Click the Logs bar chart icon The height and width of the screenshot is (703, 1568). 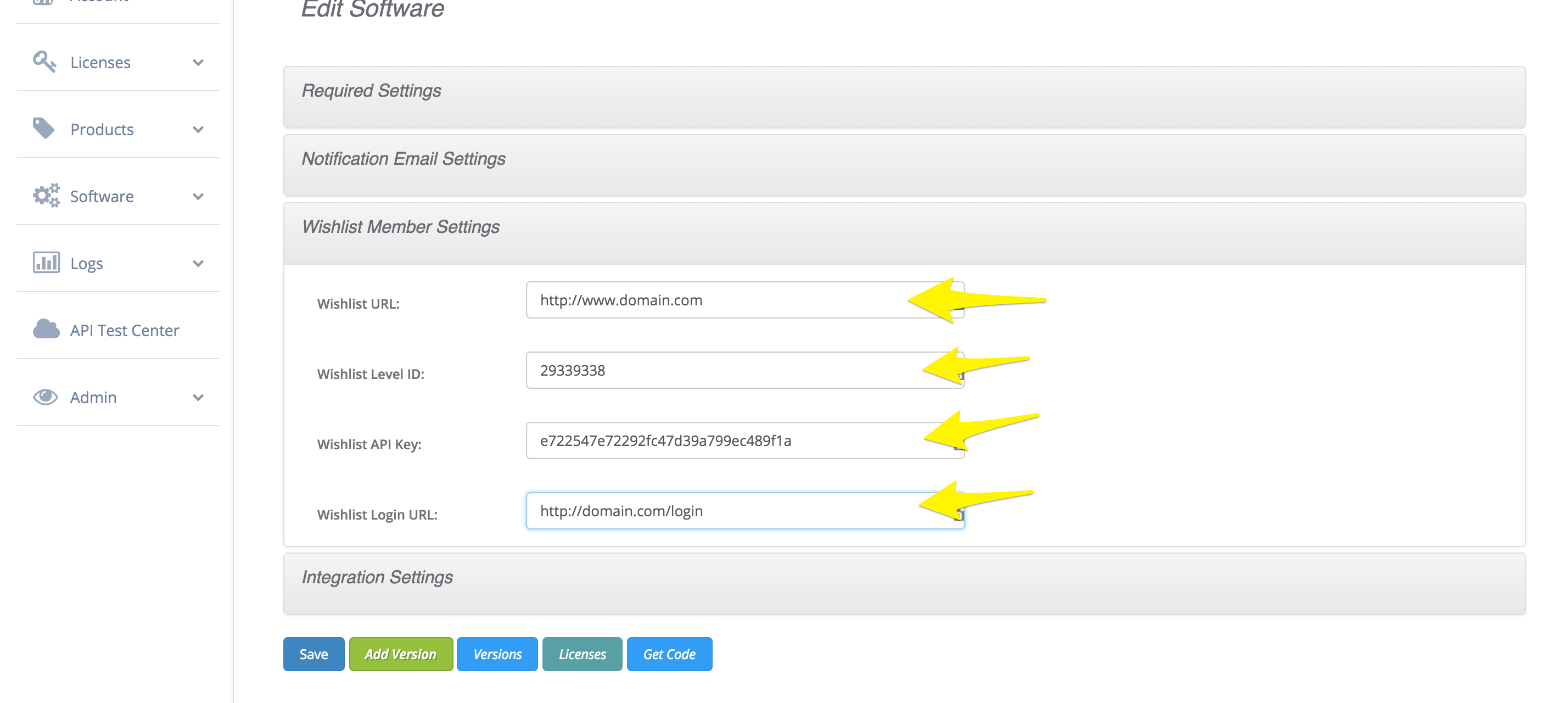(x=46, y=263)
